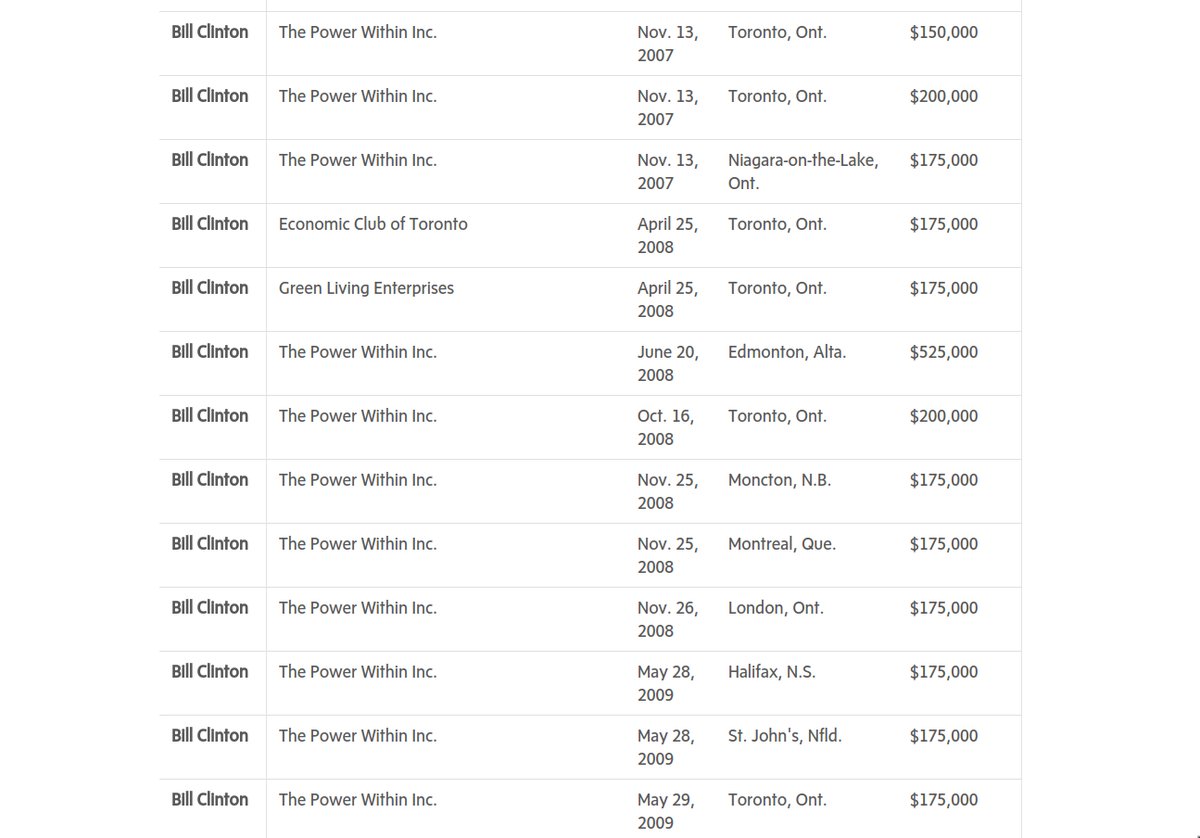Click Moncton, N.B. location cell
The image size is (1200, 838).
[779, 480]
